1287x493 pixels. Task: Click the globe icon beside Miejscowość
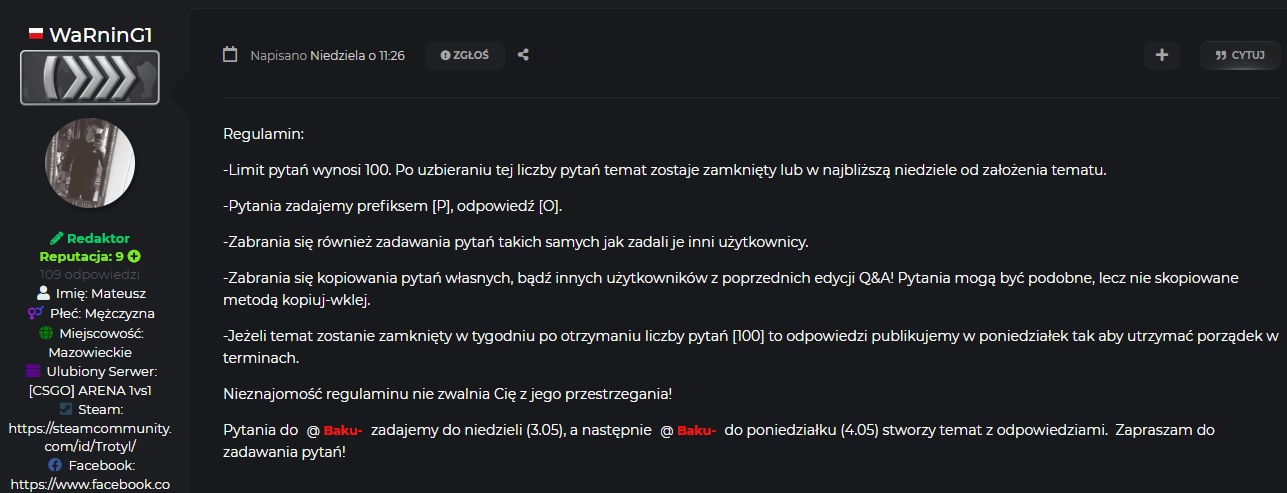click(x=44, y=333)
